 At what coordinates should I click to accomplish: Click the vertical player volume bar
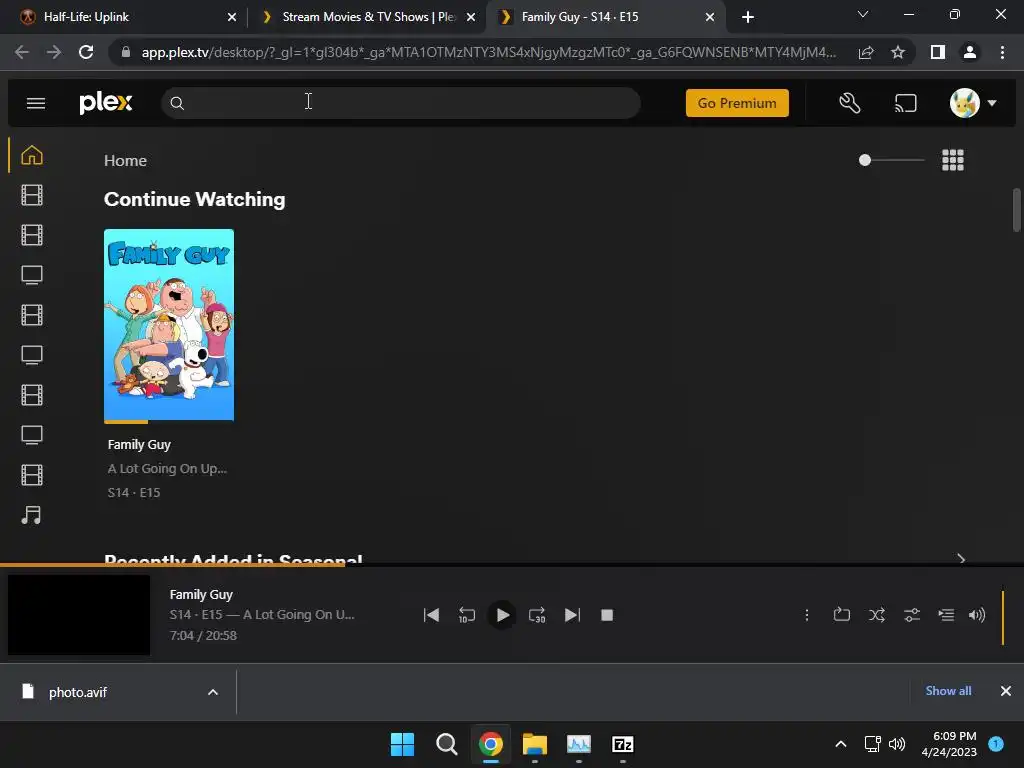point(1002,617)
